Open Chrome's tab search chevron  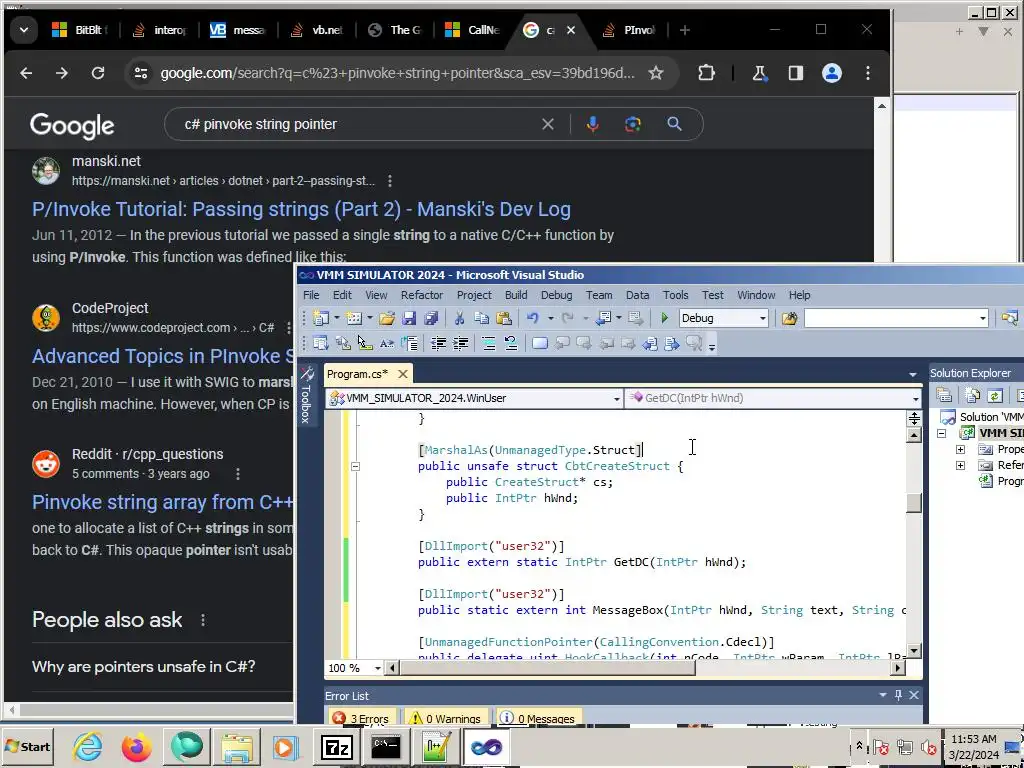click(x=24, y=30)
